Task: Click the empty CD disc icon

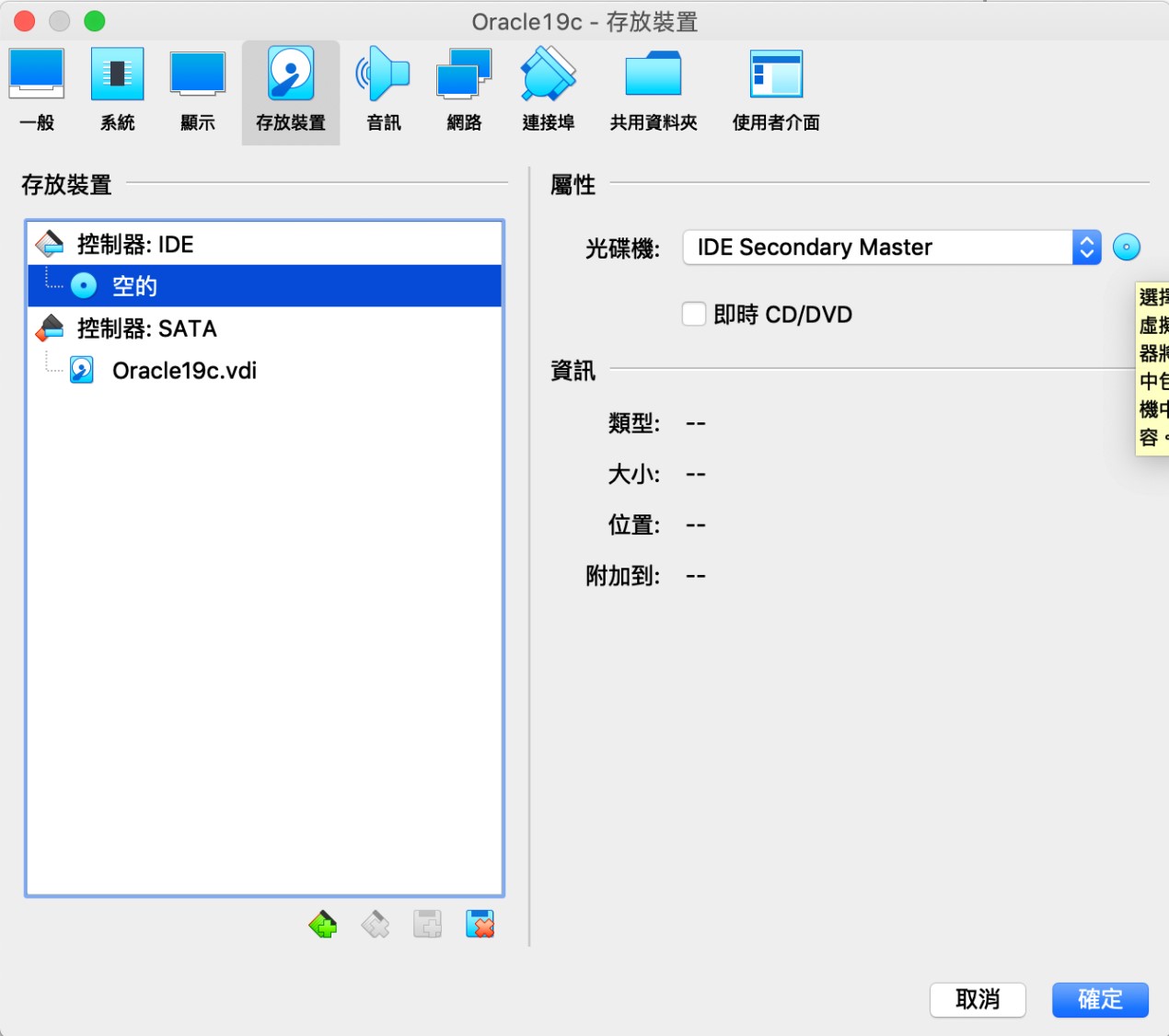Action: 84,286
